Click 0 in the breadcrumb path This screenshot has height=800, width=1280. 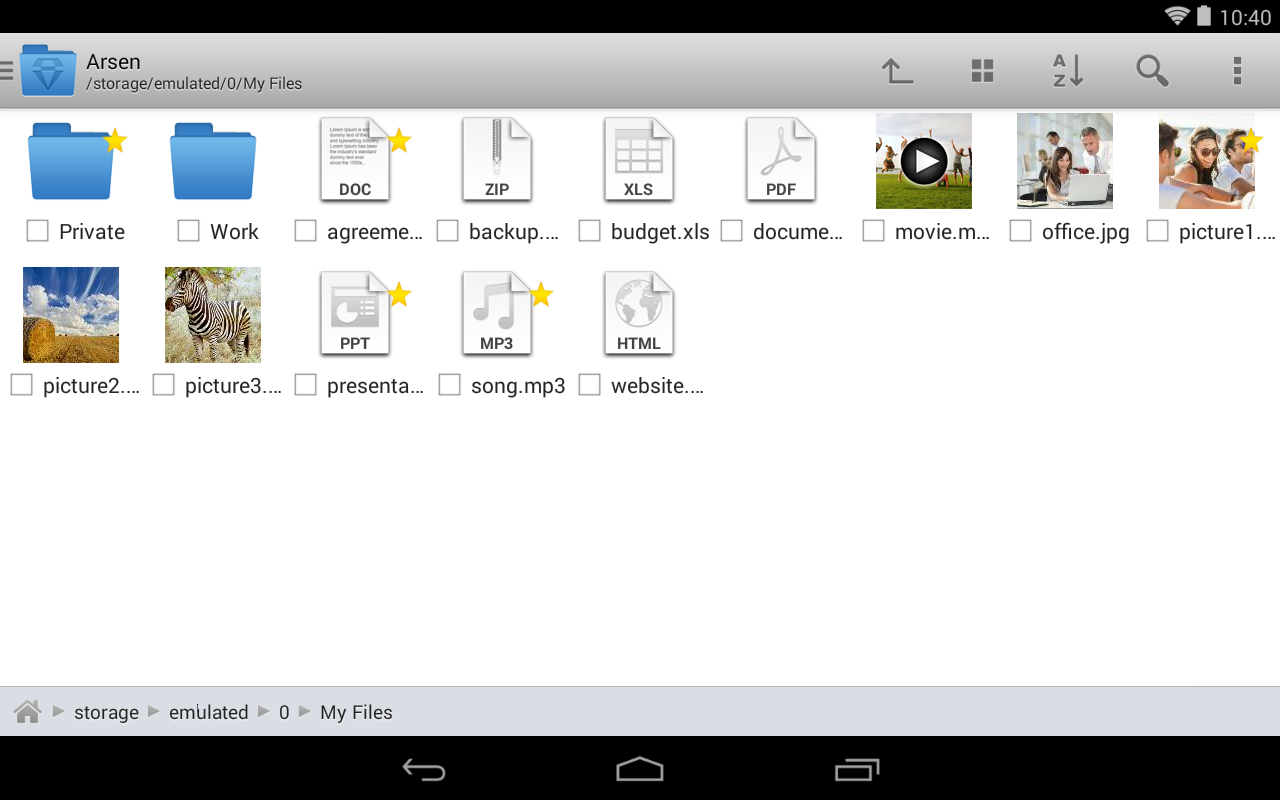[x=283, y=711]
